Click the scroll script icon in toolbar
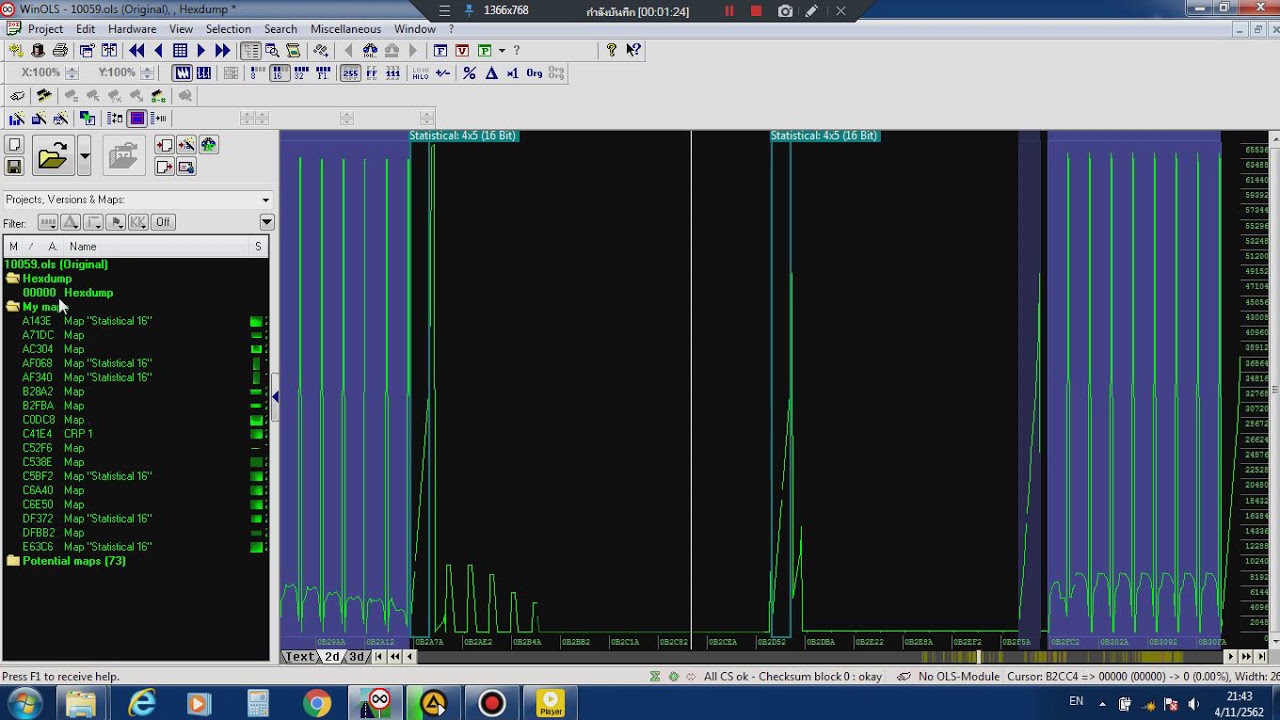This screenshot has height=720, width=1280. (293, 50)
